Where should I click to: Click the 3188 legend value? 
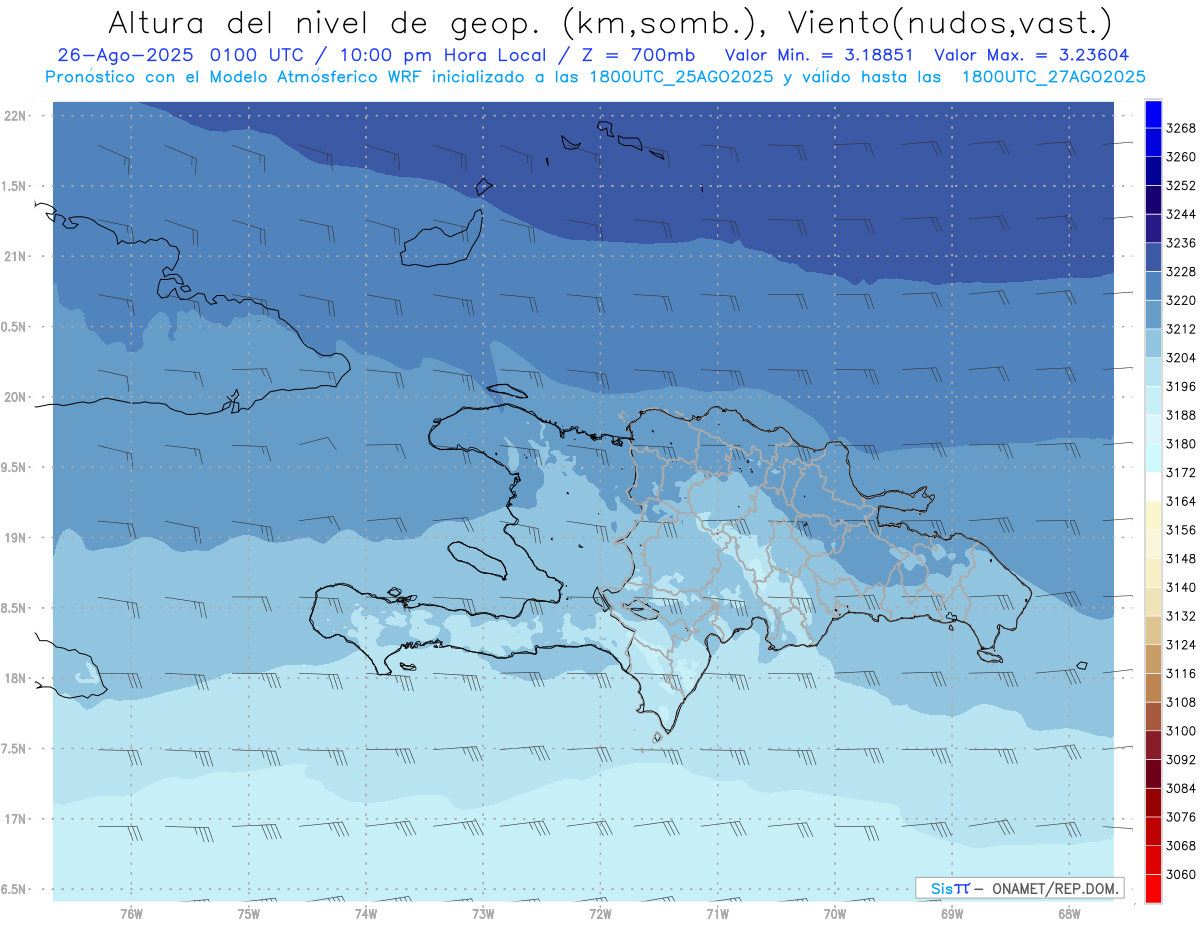pos(1181,415)
